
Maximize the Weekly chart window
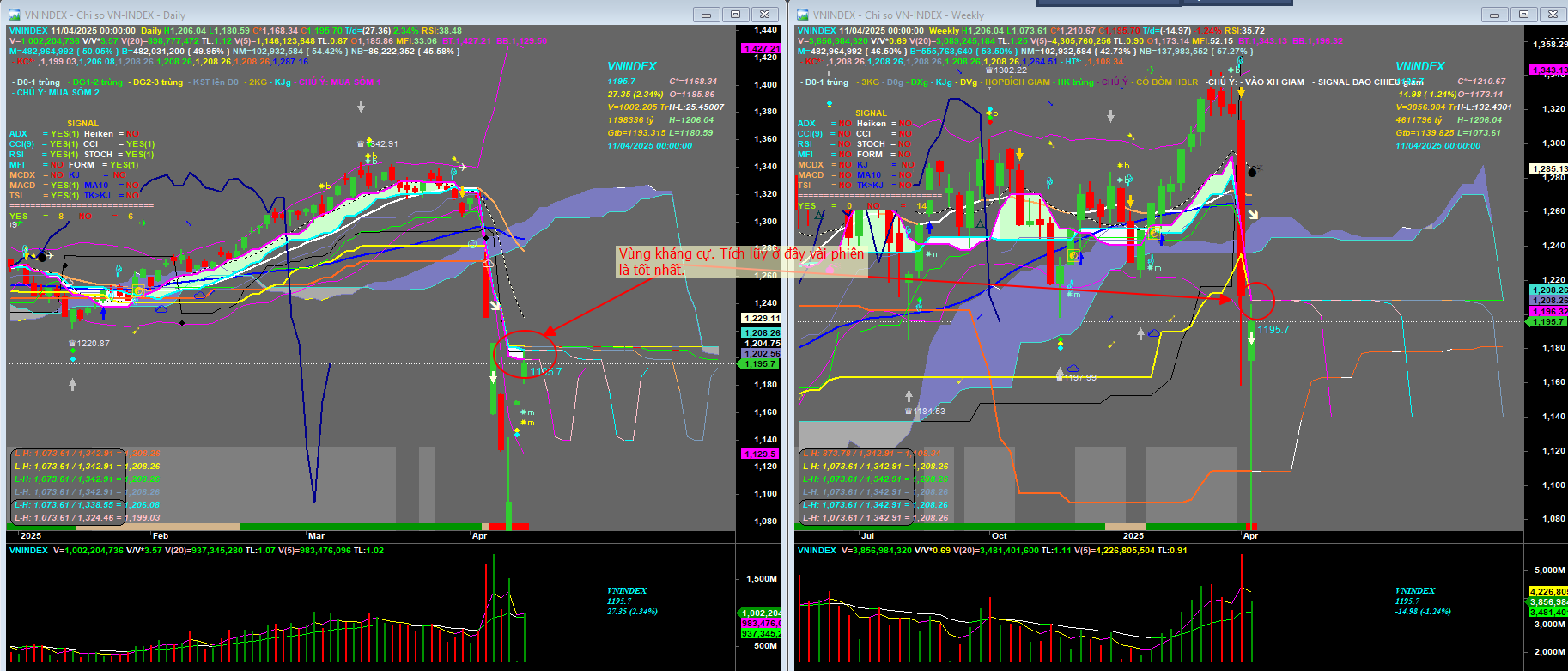[x=1524, y=15]
